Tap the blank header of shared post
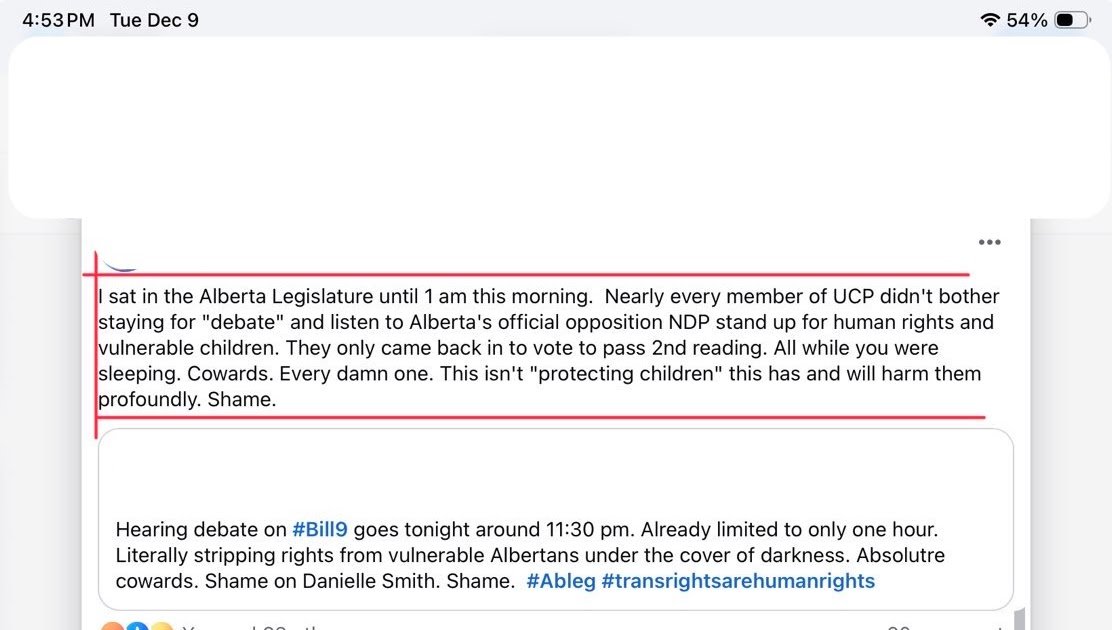The image size is (1112, 630). pyautogui.click(x=555, y=470)
